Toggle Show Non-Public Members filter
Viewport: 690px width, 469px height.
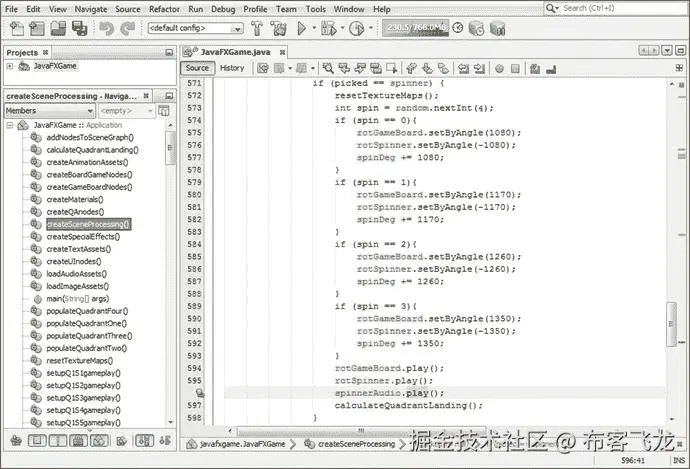tap(78, 440)
